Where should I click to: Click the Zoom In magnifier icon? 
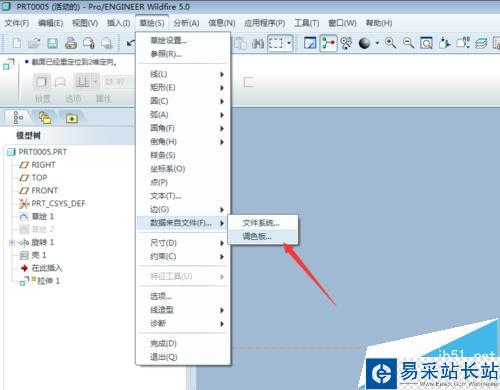pos(390,43)
